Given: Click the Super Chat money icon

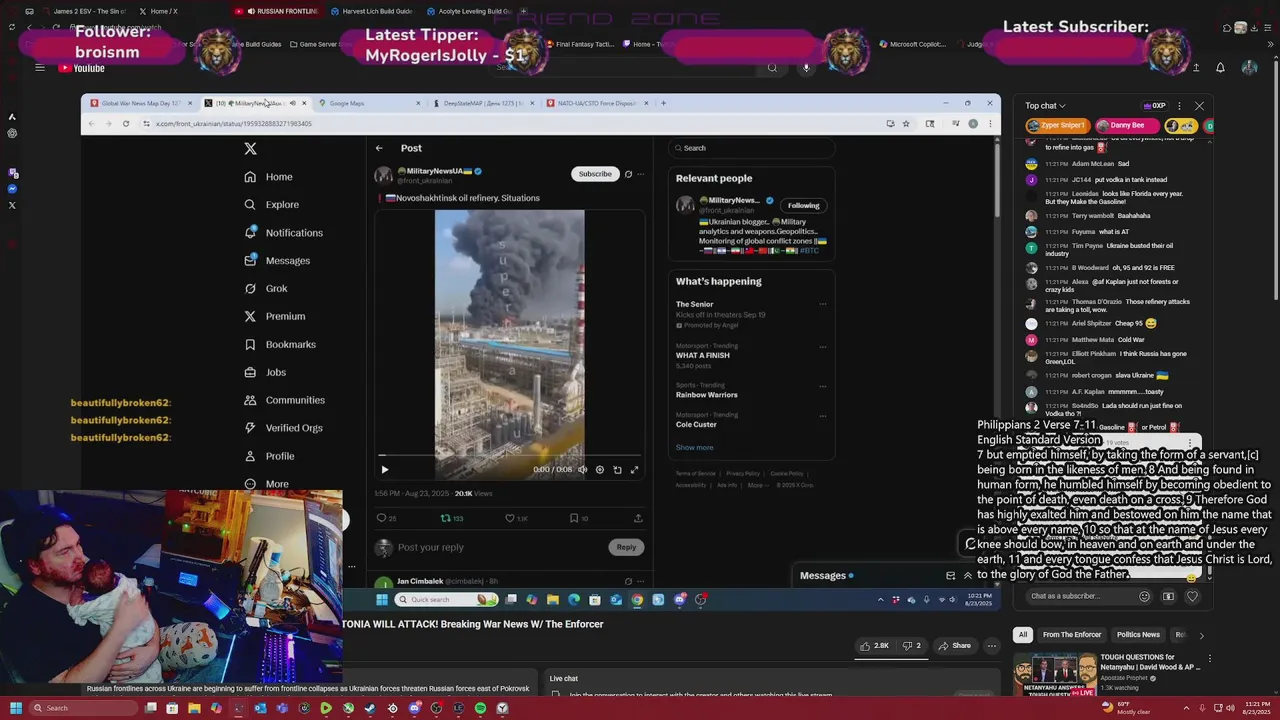Looking at the screenshot, I should tap(1168, 597).
